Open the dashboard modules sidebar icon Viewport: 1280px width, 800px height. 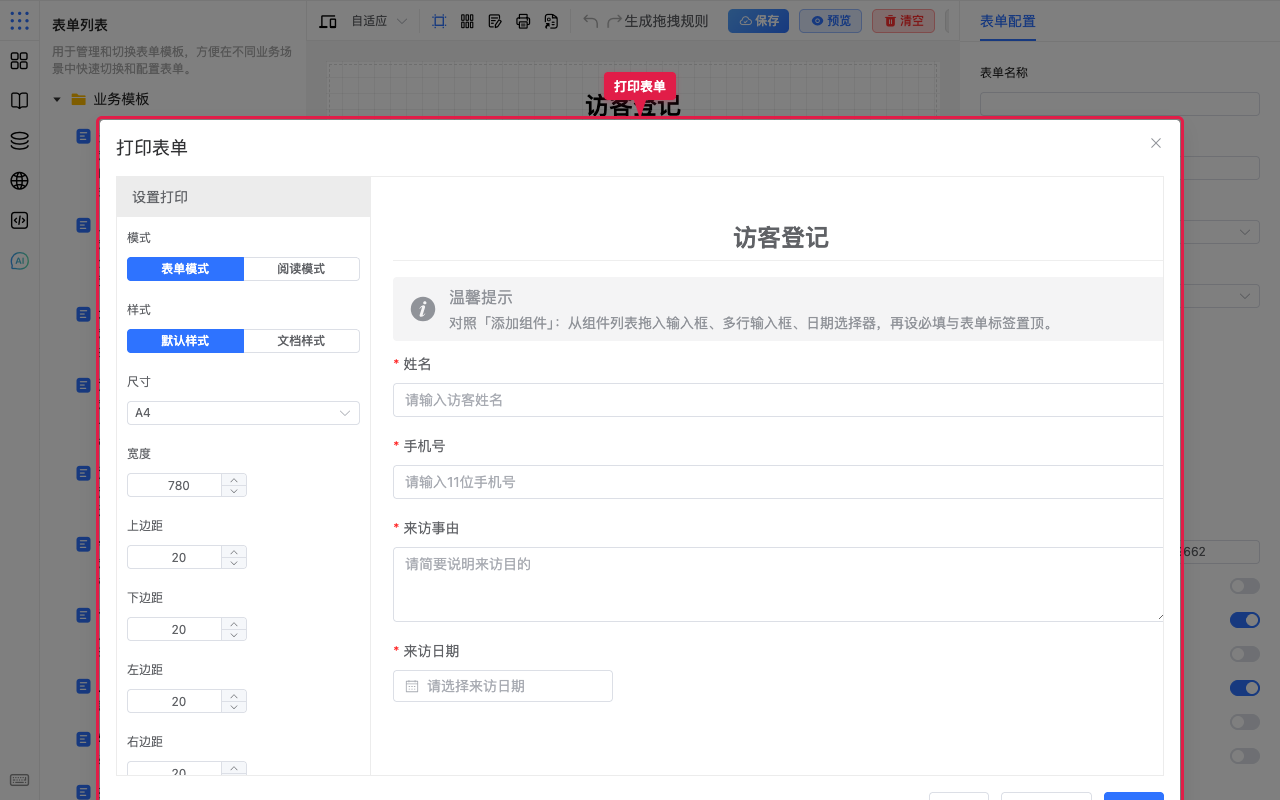(x=19, y=61)
